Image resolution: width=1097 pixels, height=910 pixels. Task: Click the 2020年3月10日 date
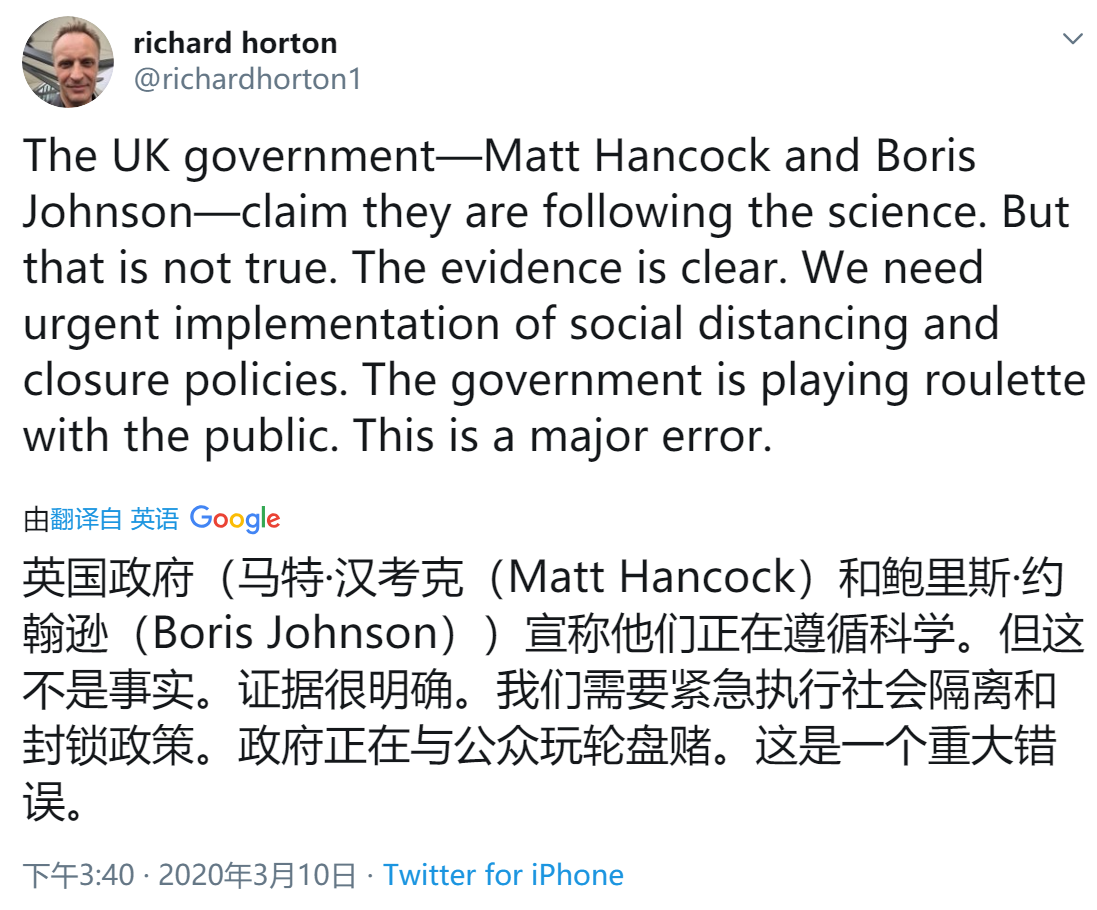point(257,875)
